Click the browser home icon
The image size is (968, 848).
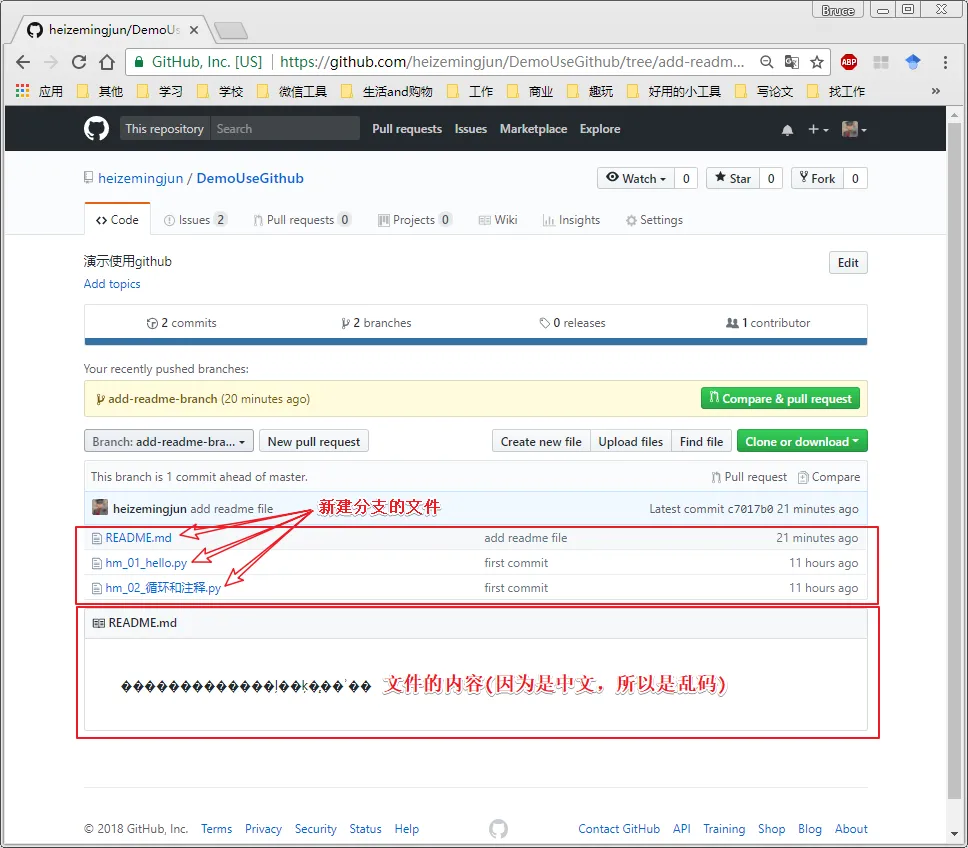107,62
